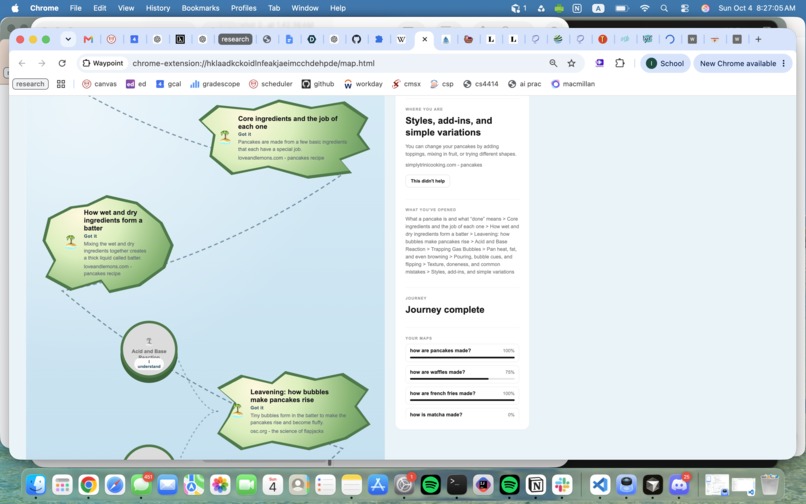Click the Core ingredients and the job of each one card
Image resolution: width=806 pixels, height=504 pixels.
click(x=284, y=139)
